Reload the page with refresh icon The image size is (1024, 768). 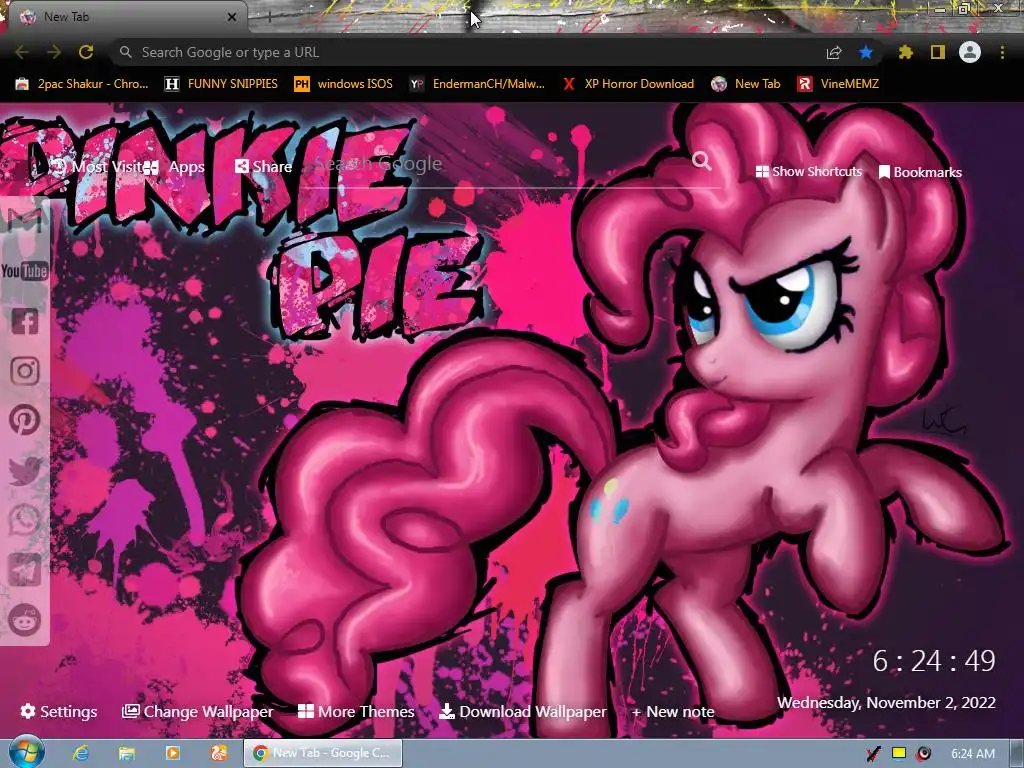(x=86, y=52)
